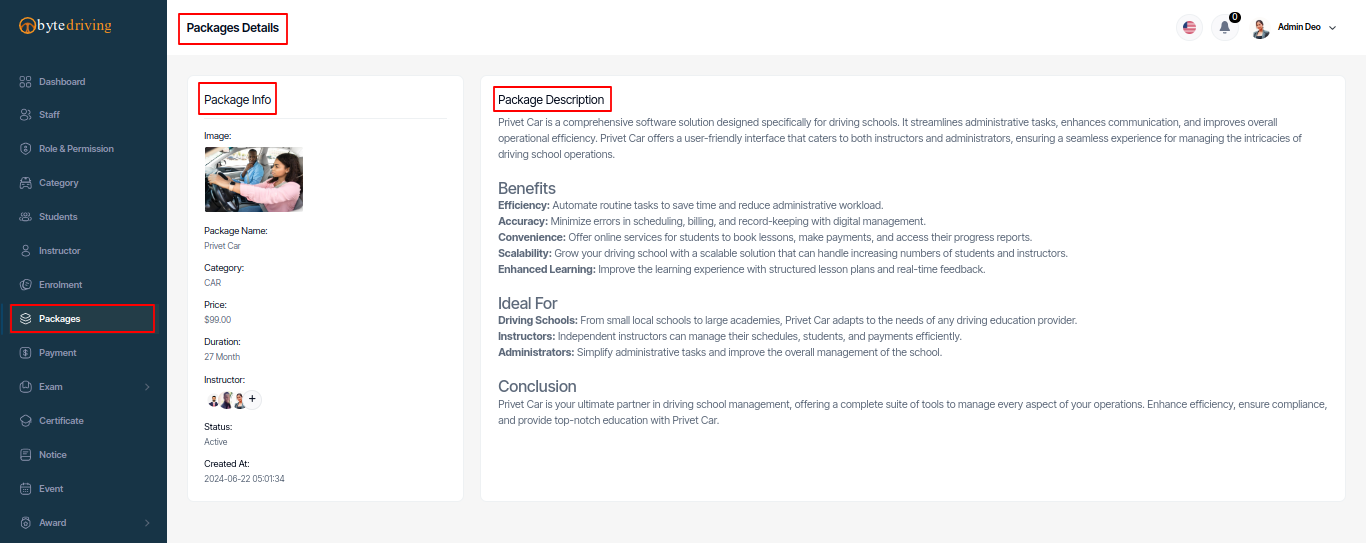Click the Privet Car package image thumbnail
The height and width of the screenshot is (543, 1366).
tap(253, 179)
